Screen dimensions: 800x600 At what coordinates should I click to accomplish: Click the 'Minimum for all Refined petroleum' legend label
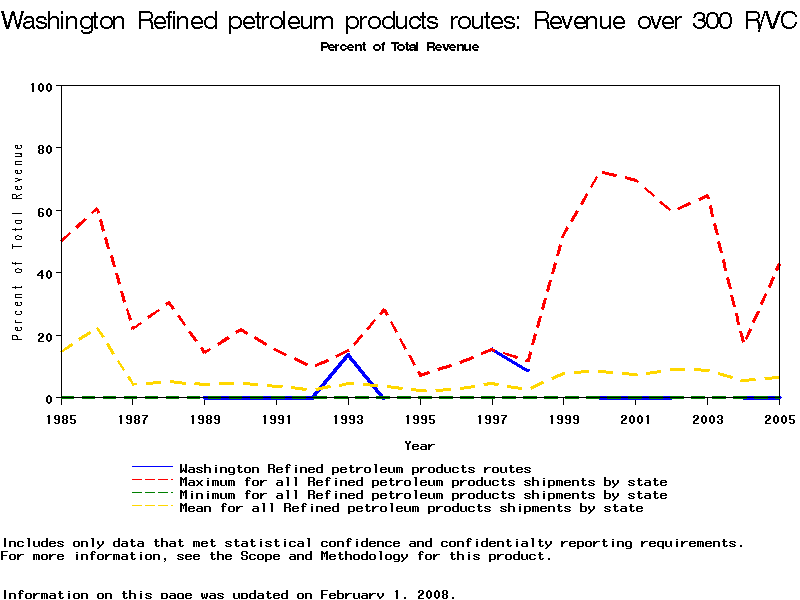coord(422,495)
